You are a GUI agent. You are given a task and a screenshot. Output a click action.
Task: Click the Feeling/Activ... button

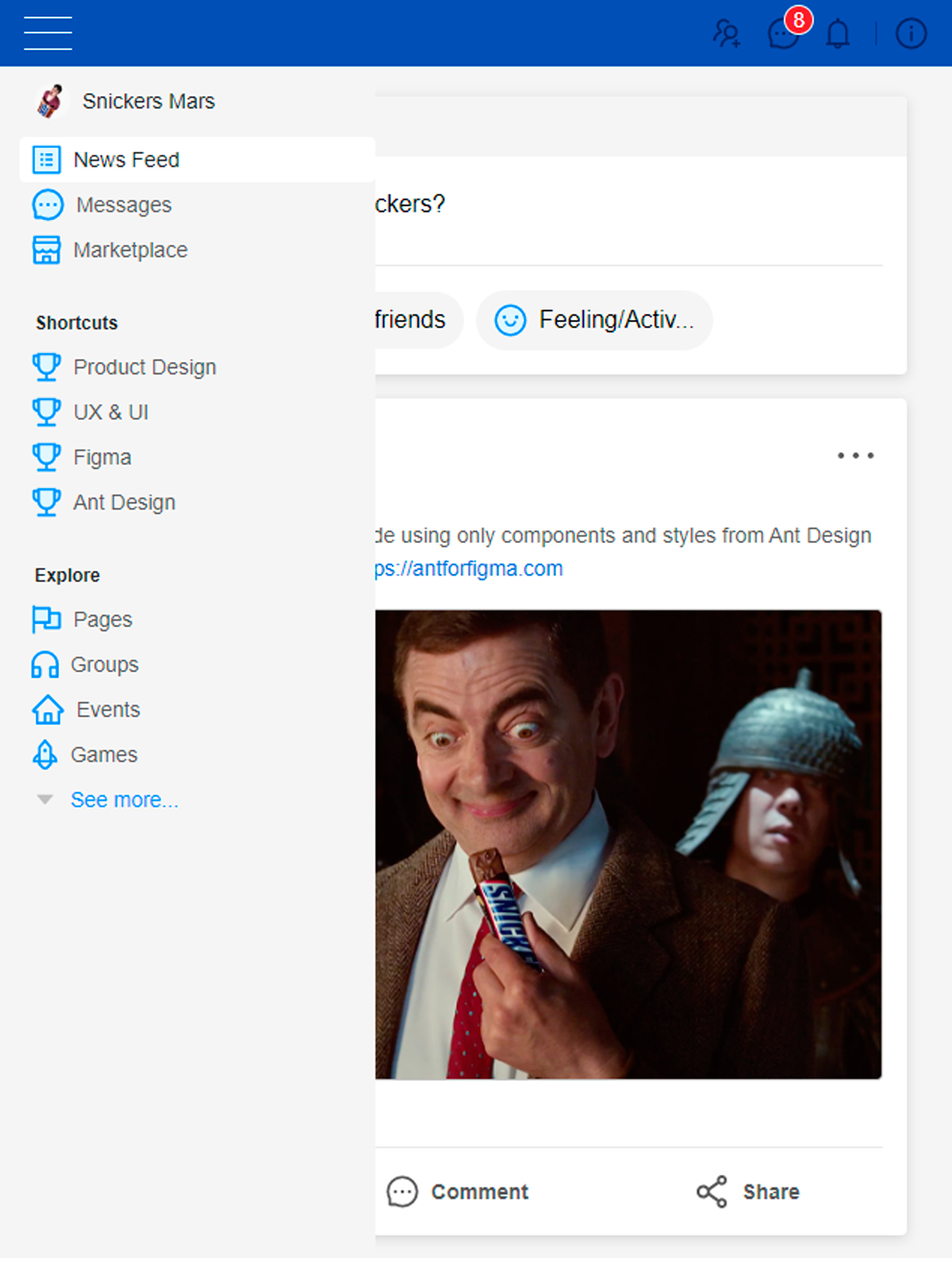tap(594, 320)
